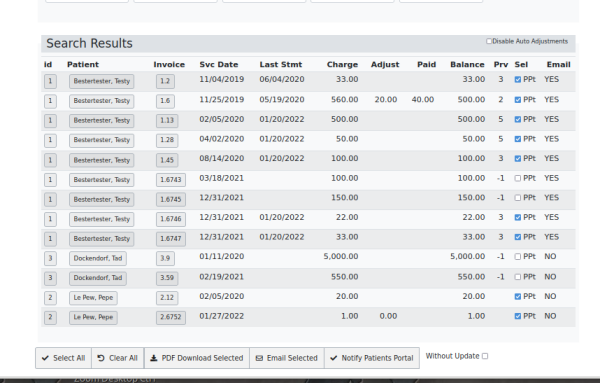Viewport: 600px width, 383px height.
Task: Open invoice 1.13 button
Action: tap(167, 121)
